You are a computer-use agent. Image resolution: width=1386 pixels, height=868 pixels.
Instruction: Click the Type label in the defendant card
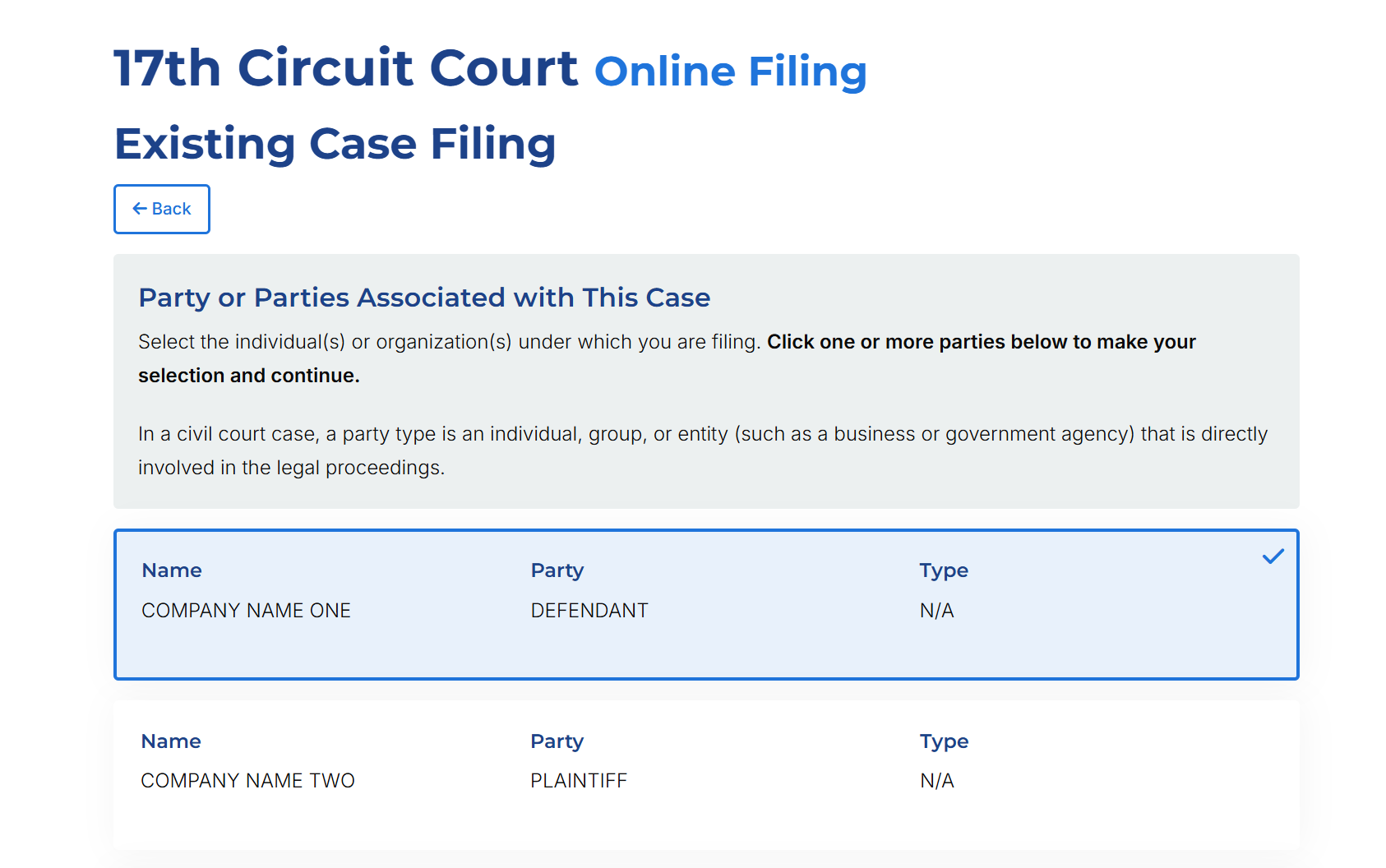coord(944,570)
